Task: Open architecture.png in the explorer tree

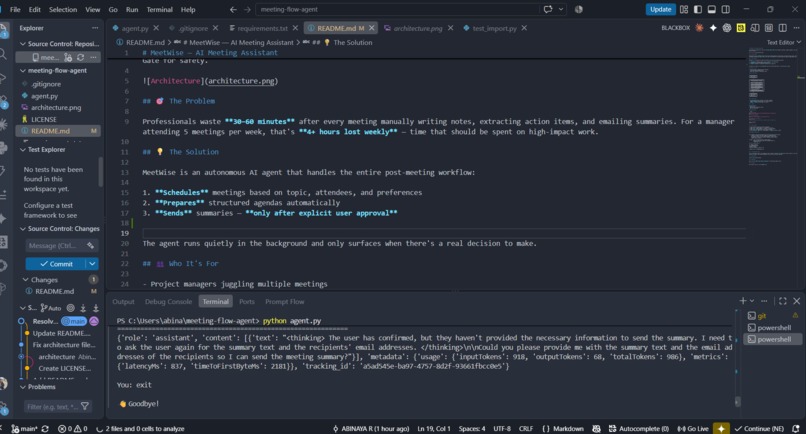Action: click(x=56, y=107)
